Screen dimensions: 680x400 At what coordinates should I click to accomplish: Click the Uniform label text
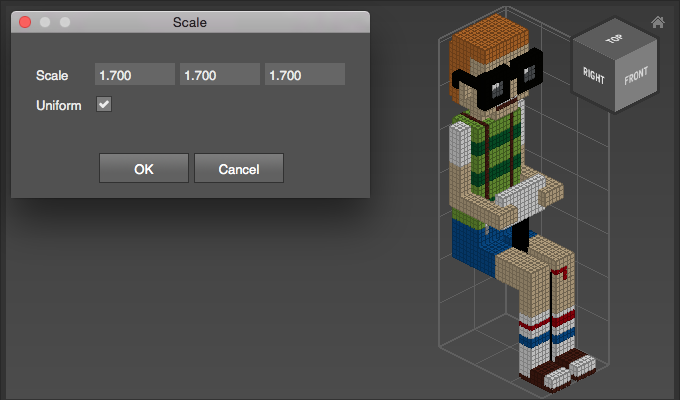coord(58,105)
